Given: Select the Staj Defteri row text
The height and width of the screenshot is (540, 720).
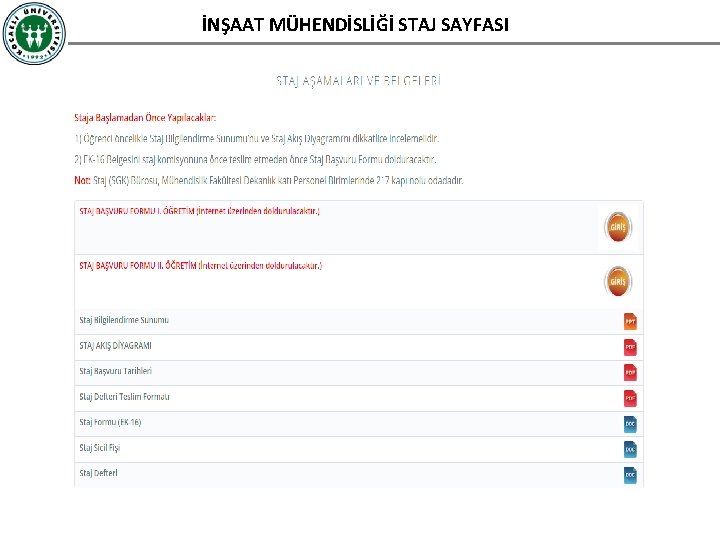Looking at the screenshot, I should pyautogui.click(x=98, y=473).
